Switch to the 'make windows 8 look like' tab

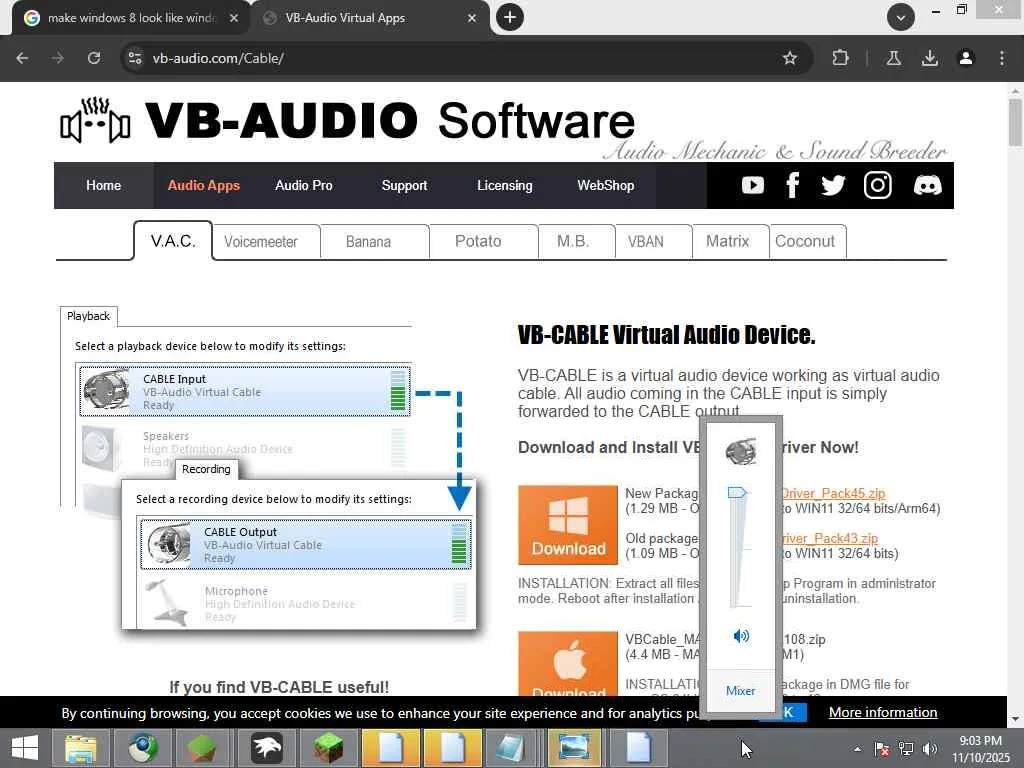click(x=131, y=18)
